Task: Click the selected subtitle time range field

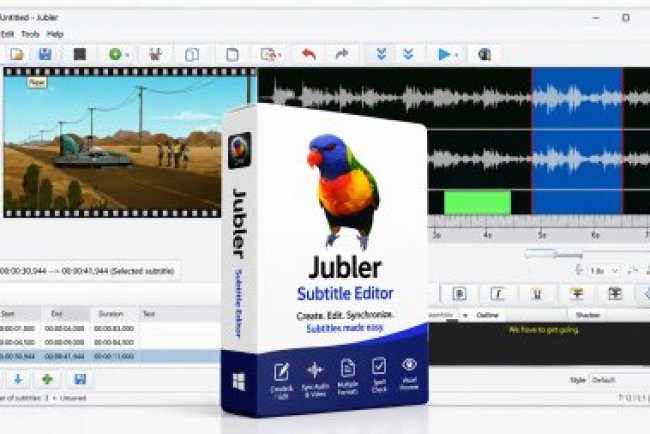Action: coord(88,272)
